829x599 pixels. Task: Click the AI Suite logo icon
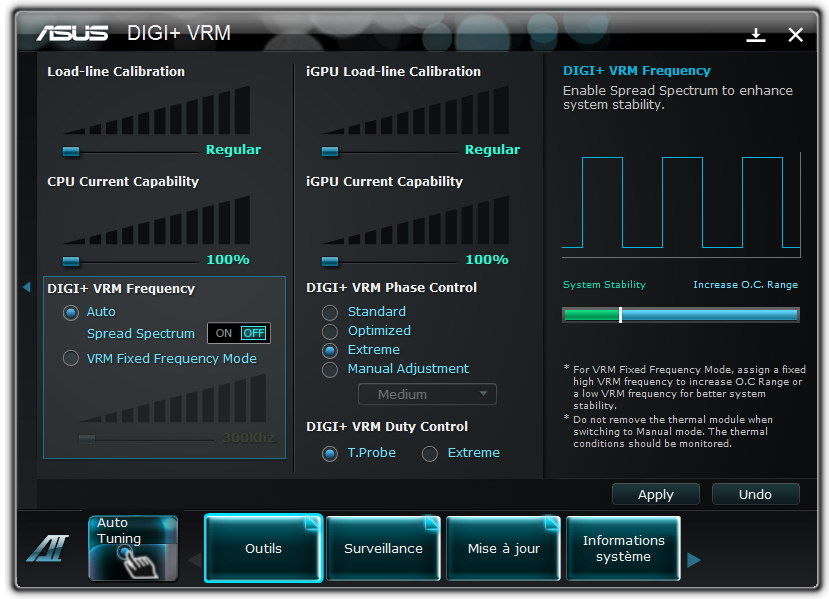coord(48,548)
